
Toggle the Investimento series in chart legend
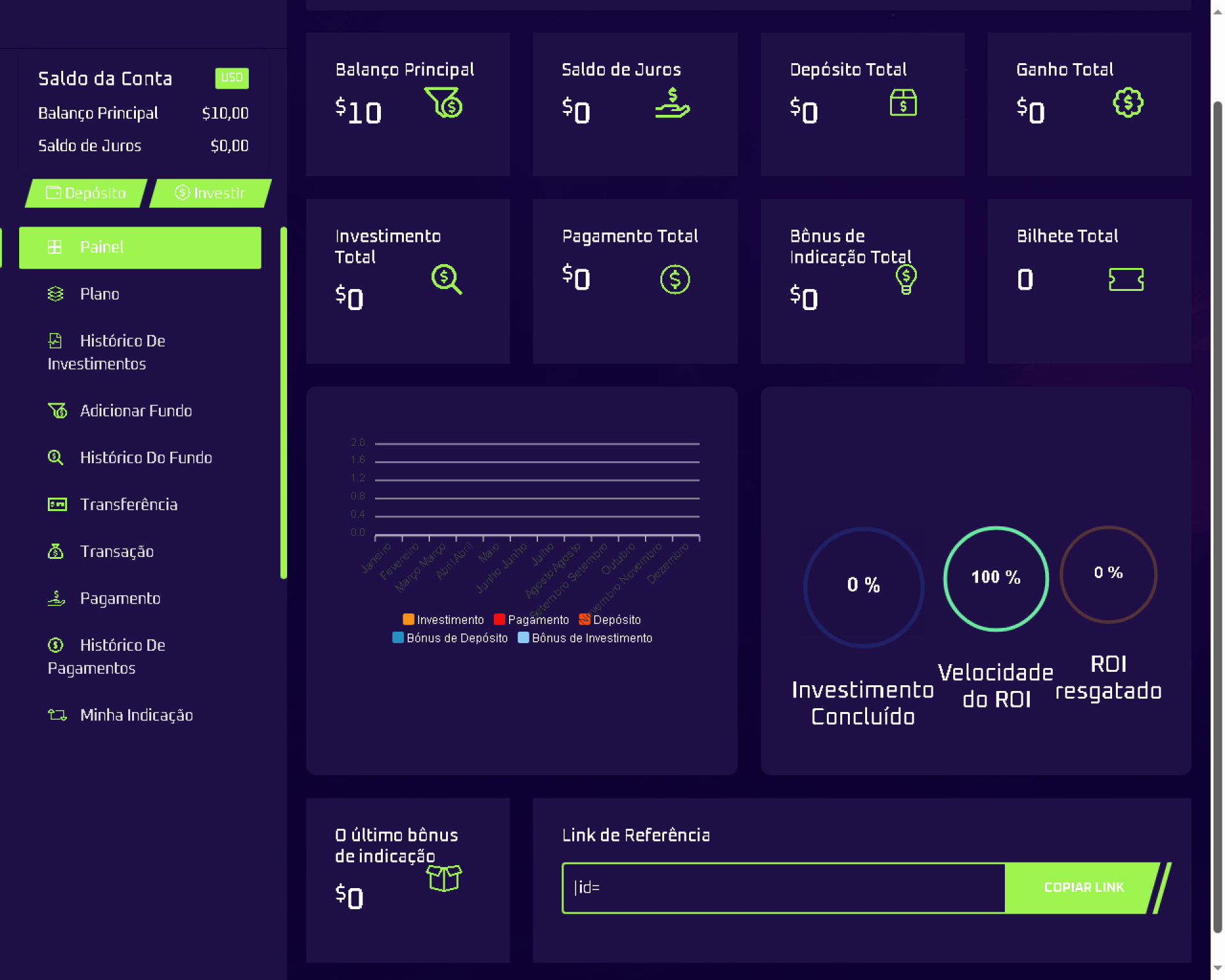(x=443, y=620)
